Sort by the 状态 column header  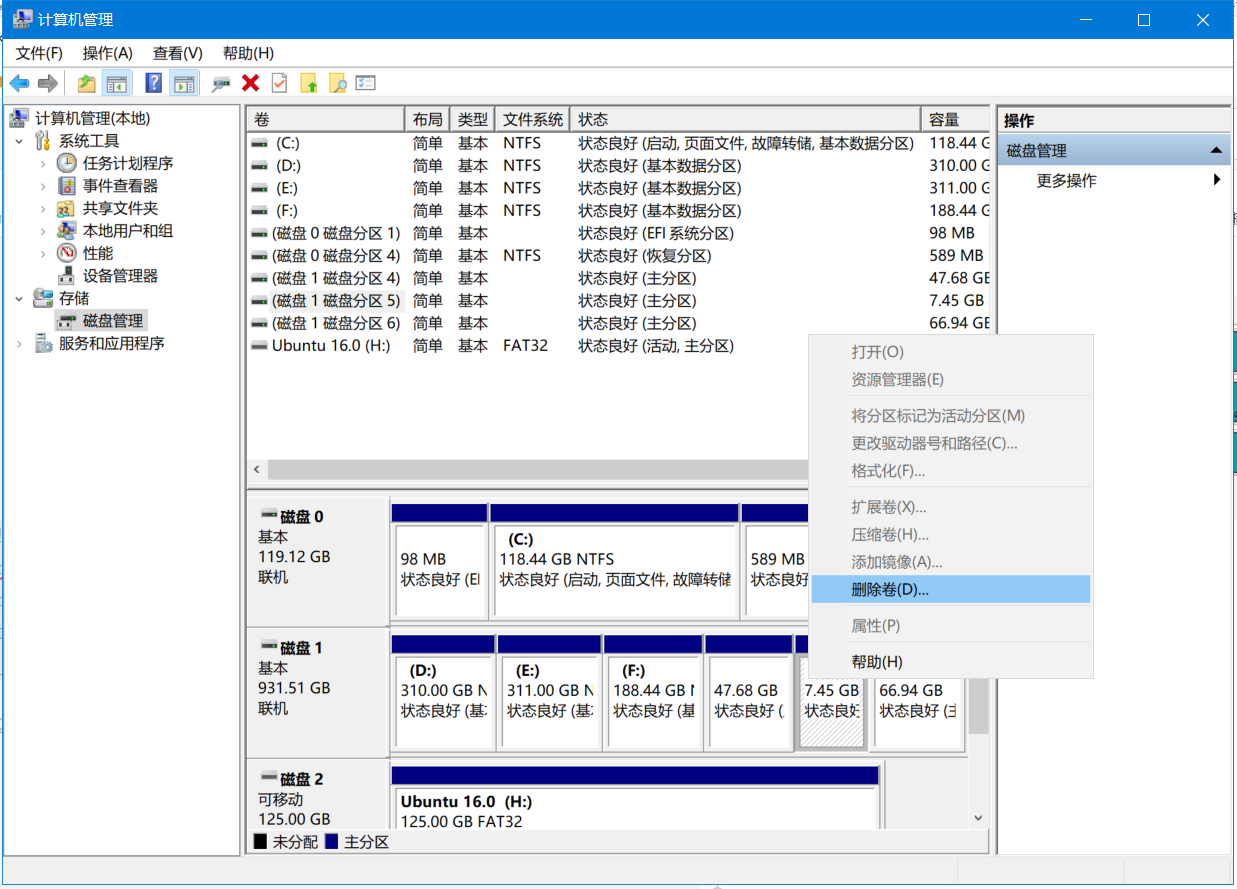(x=745, y=120)
